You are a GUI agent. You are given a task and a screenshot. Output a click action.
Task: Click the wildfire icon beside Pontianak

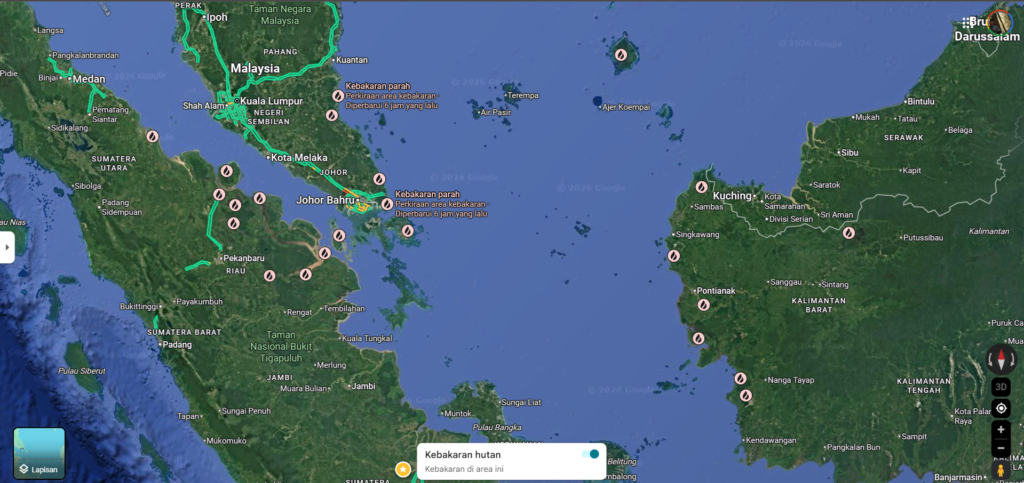click(x=704, y=305)
